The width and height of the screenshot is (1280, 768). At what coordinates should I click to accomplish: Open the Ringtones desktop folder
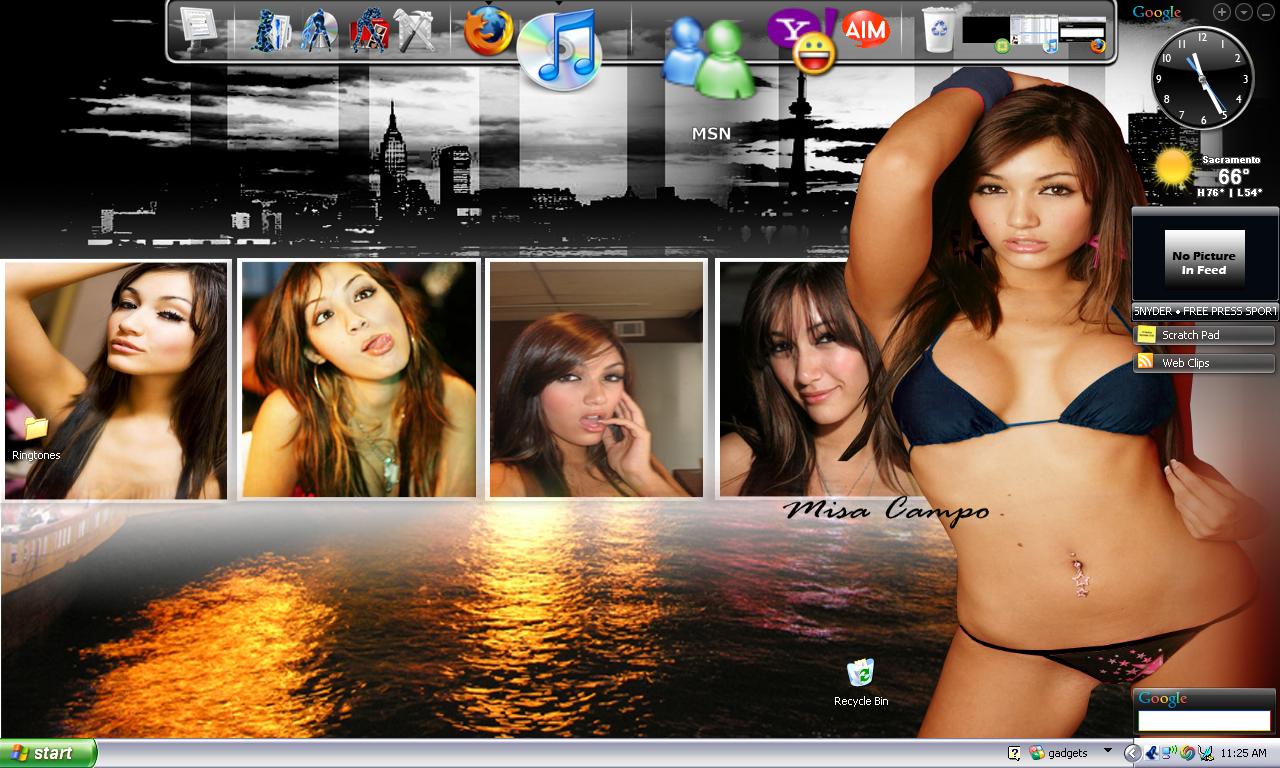[36, 437]
